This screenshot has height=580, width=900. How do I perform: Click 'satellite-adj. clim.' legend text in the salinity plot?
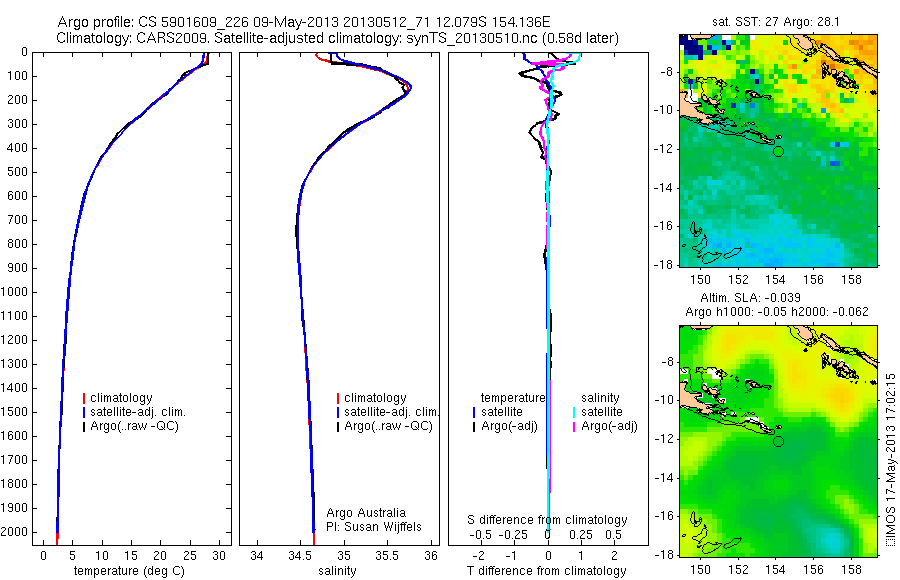click(391, 412)
